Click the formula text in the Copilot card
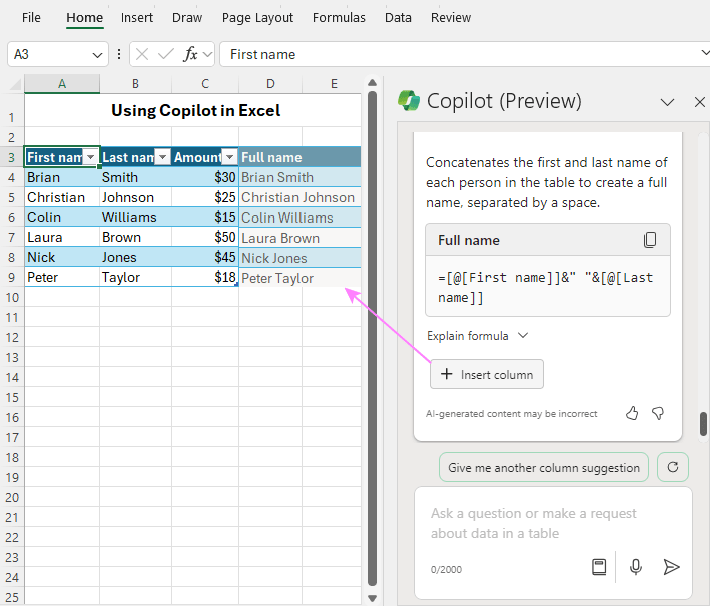Viewport: 710px width, 606px height. coord(546,287)
